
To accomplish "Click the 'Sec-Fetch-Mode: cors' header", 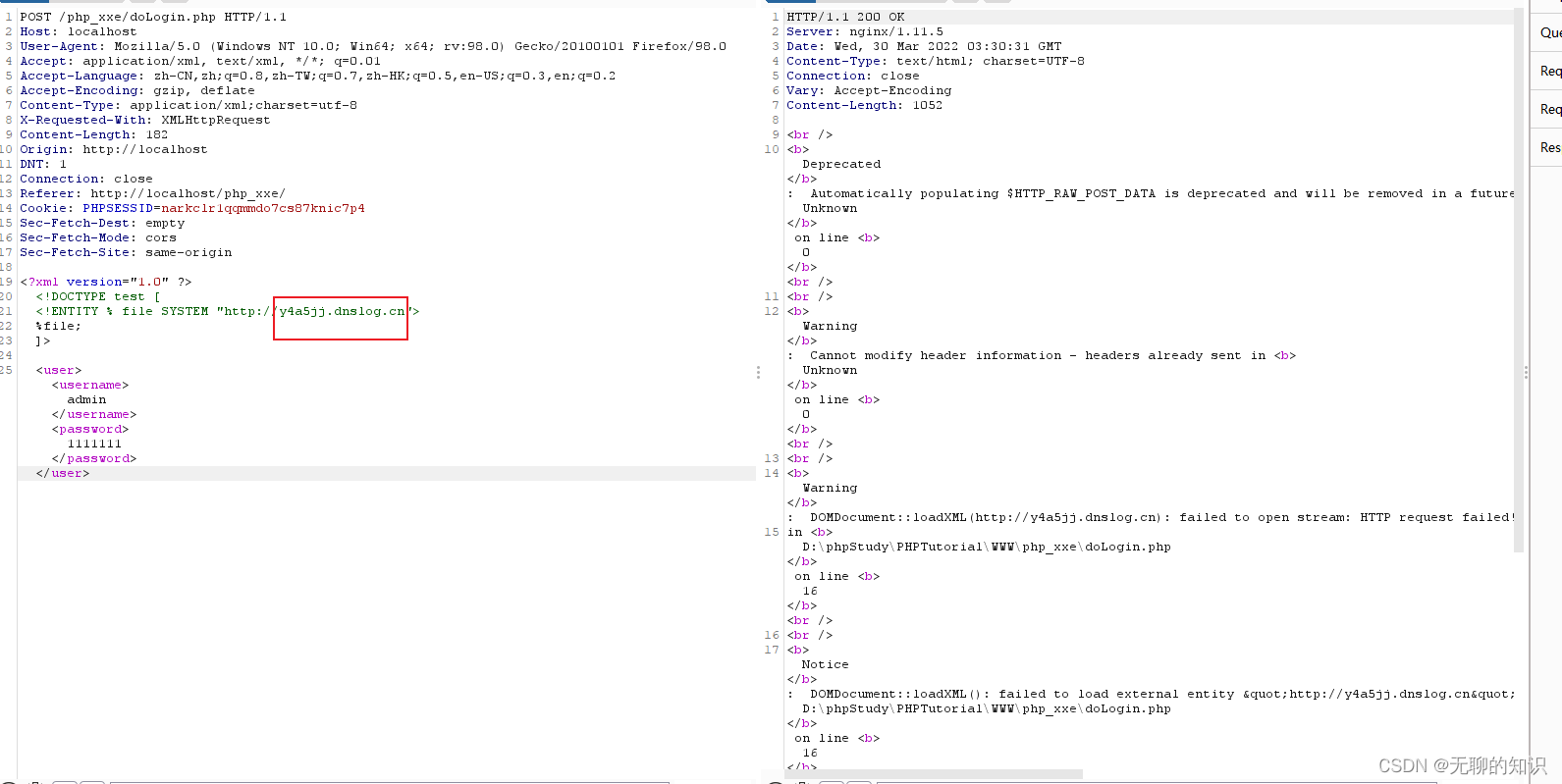I will pyautogui.click(x=98, y=237).
